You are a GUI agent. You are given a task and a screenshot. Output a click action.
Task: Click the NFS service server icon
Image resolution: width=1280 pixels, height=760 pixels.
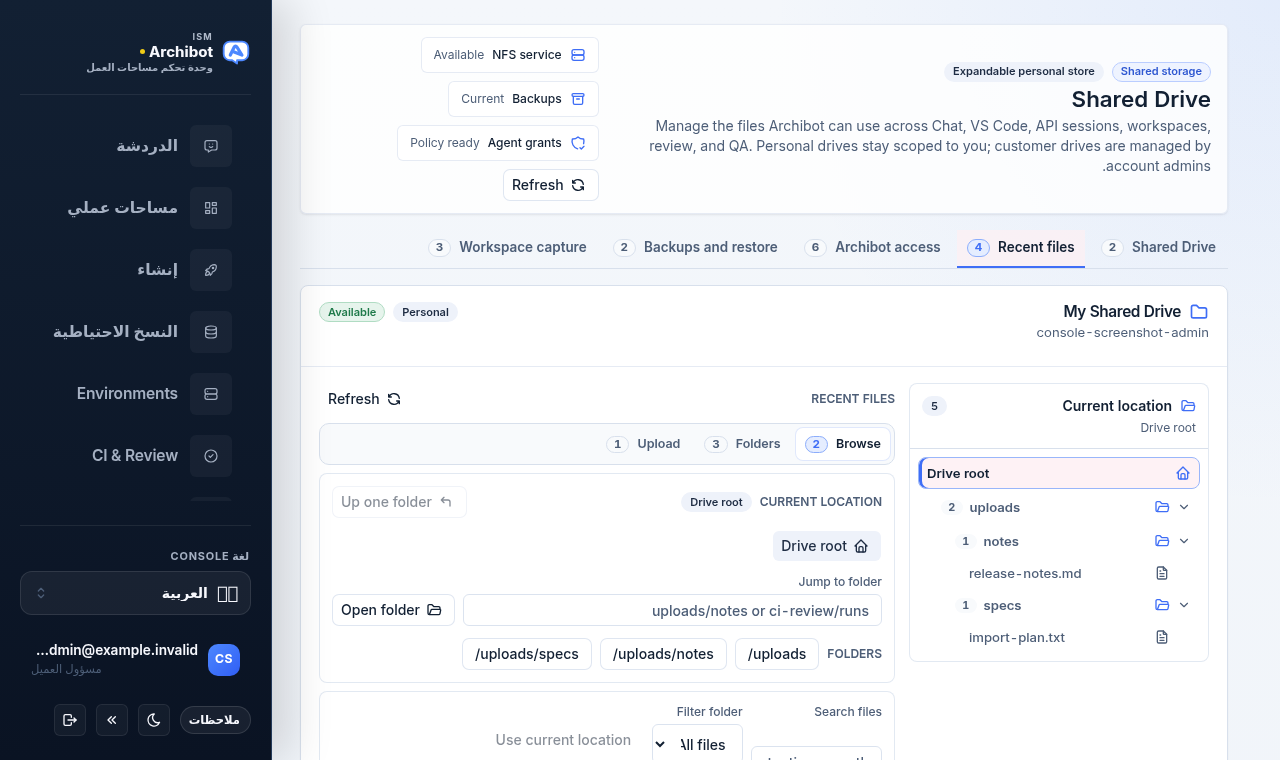578,55
